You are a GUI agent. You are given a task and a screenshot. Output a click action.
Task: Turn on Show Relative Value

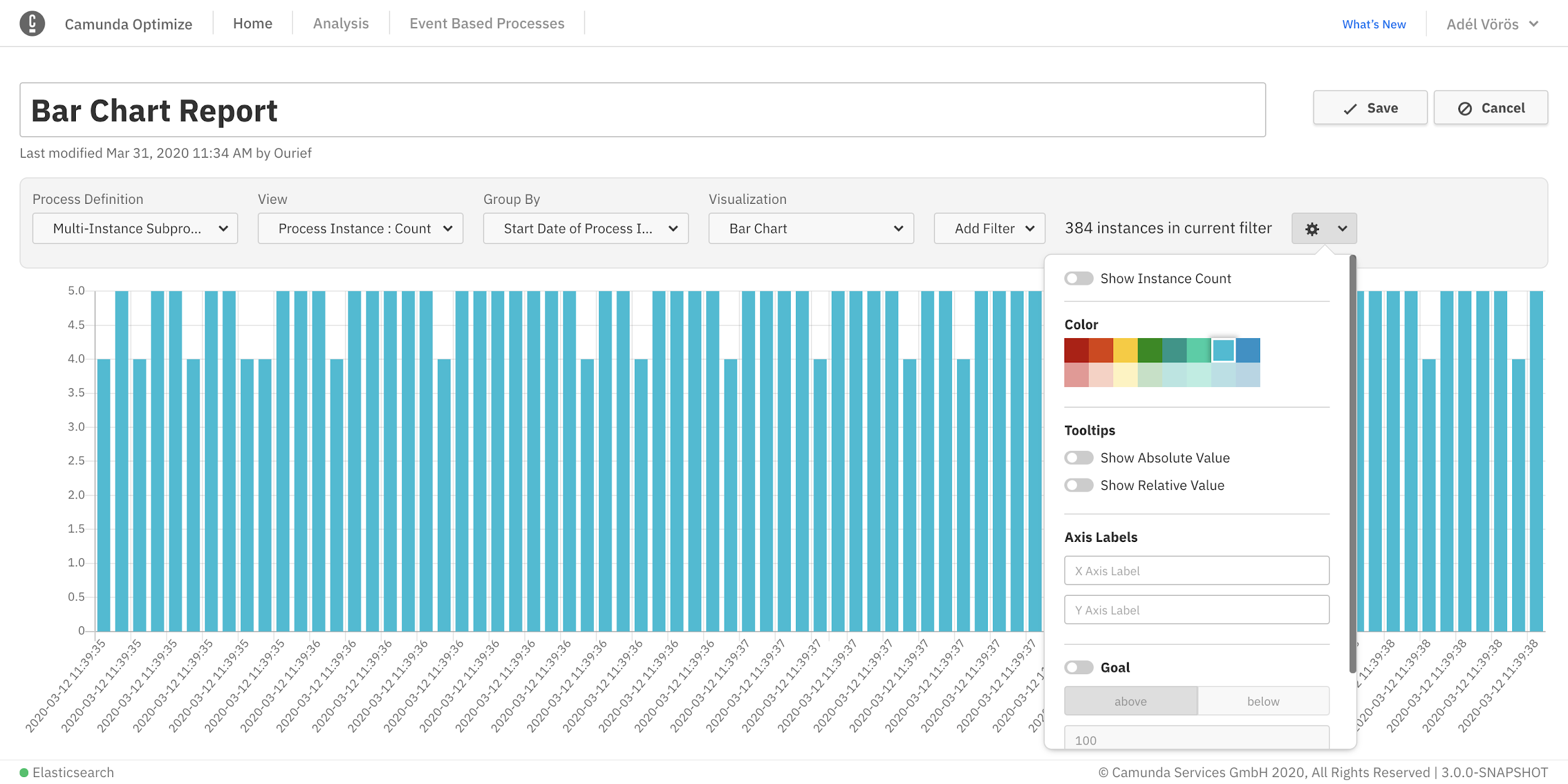pyautogui.click(x=1078, y=485)
